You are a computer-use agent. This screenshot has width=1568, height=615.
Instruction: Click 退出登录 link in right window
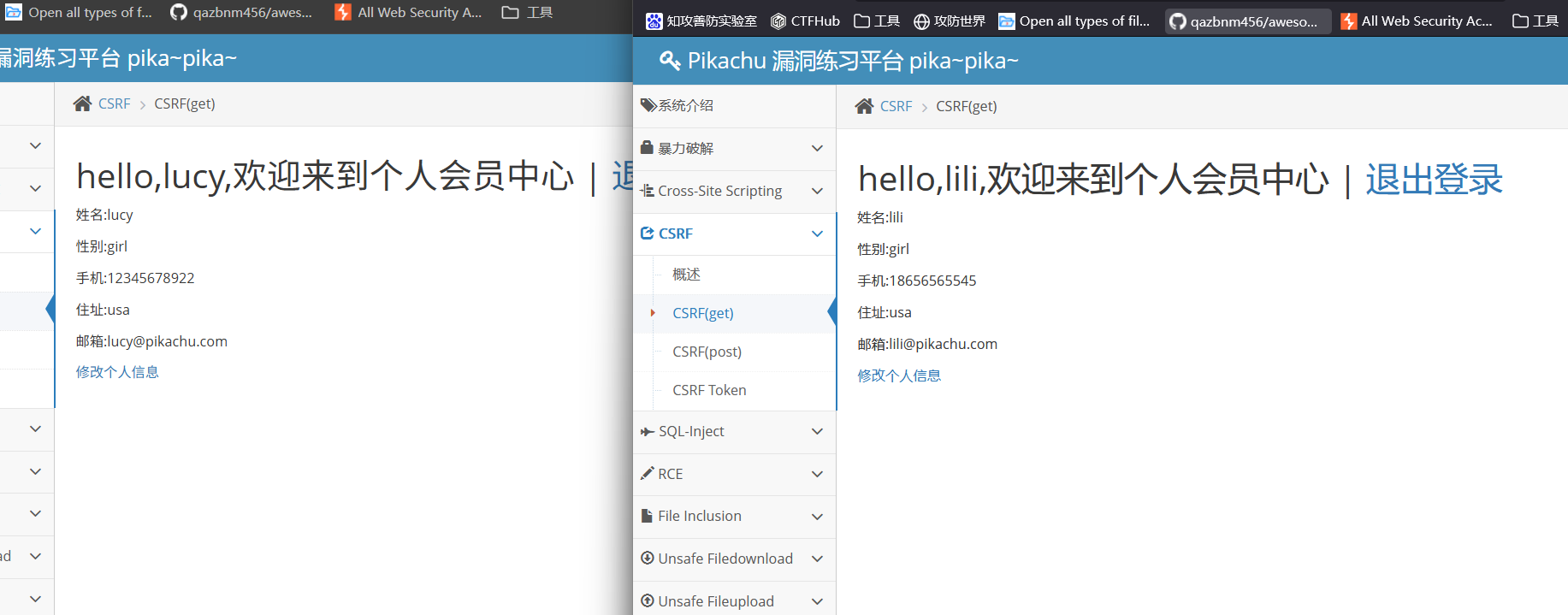click(1434, 180)
